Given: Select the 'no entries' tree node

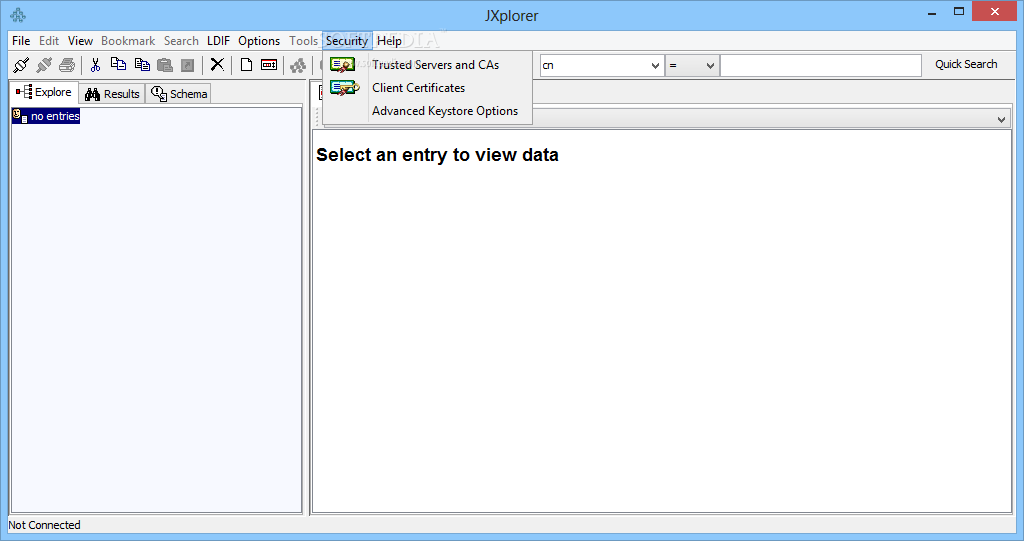Looking at the screenshot, I should [x=46, y=116].
